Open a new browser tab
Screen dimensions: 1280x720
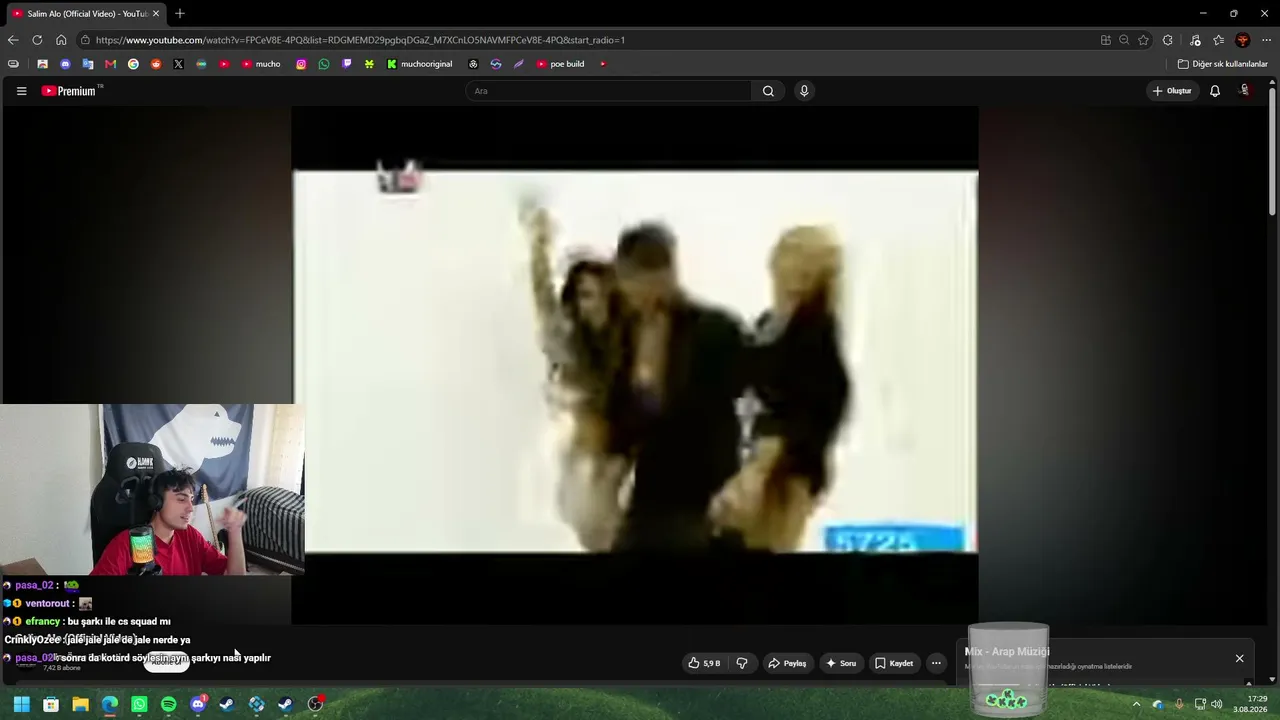coord(180,14)
